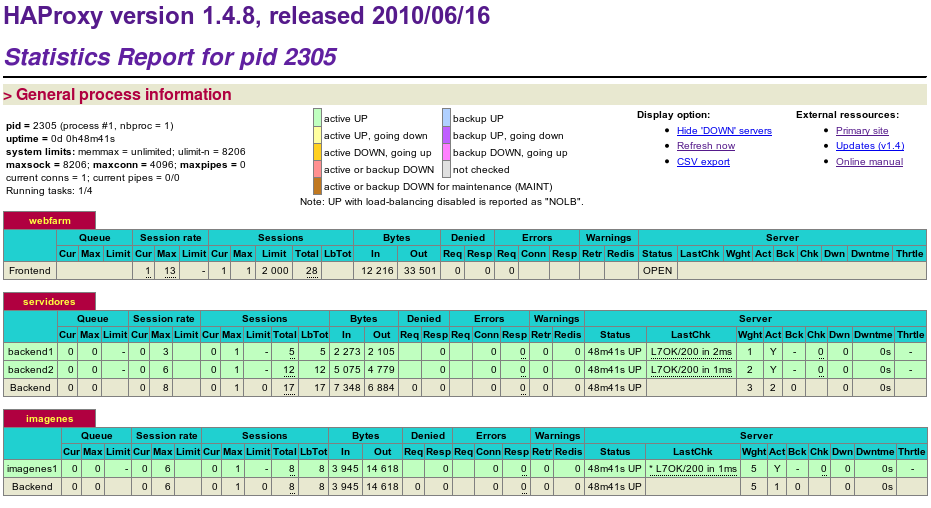Click the backend2 server name

tap(30, 370)
